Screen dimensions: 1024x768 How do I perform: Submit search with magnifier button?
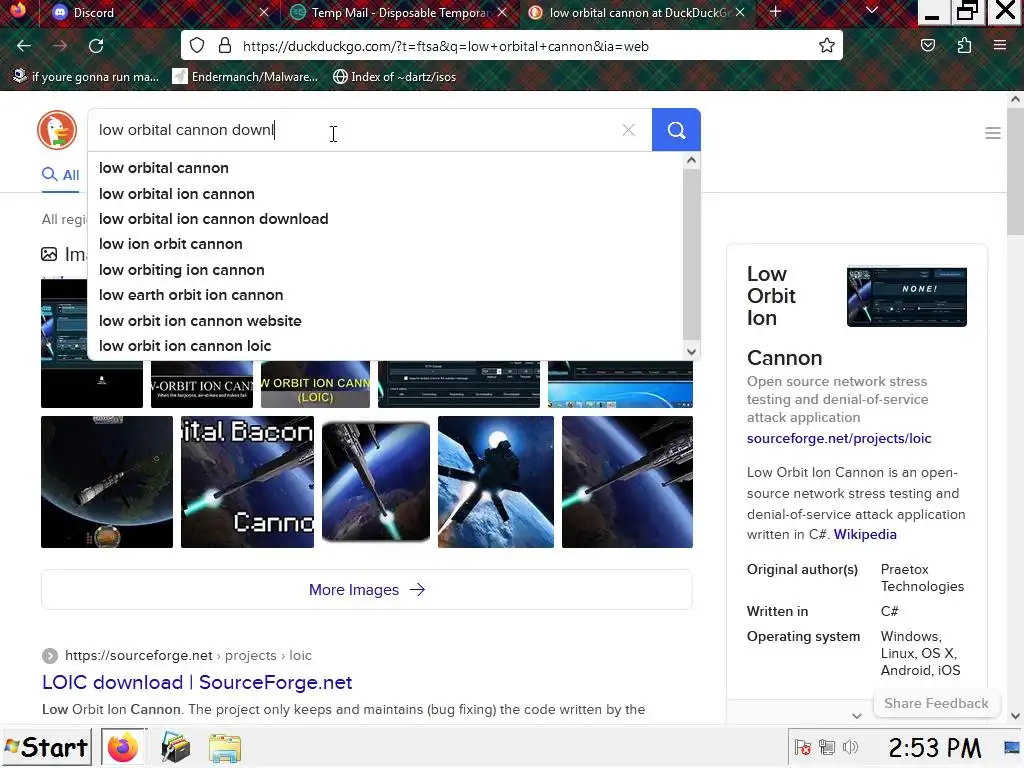coord(677,130)
